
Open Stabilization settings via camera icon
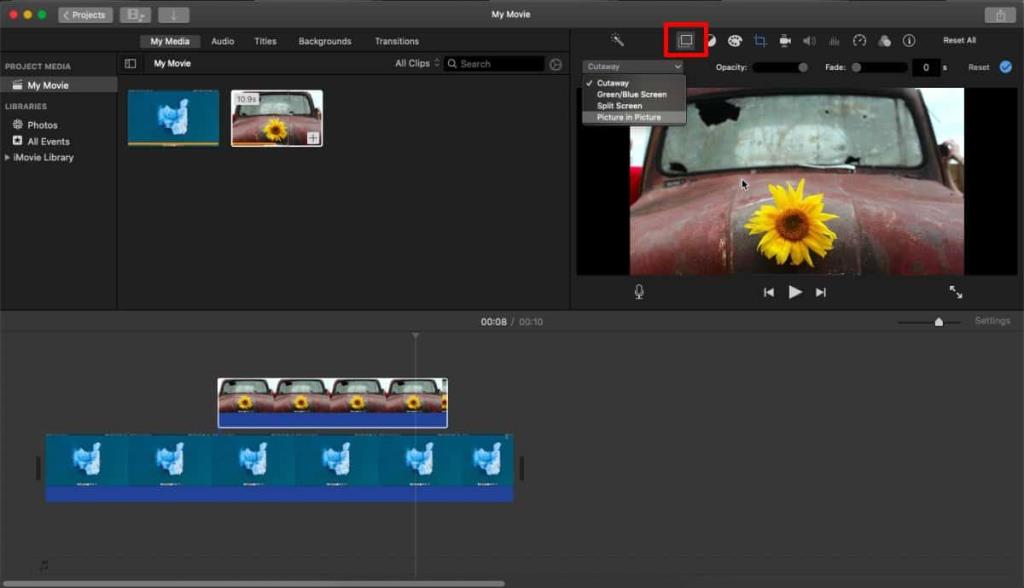[x=784, y=40]
